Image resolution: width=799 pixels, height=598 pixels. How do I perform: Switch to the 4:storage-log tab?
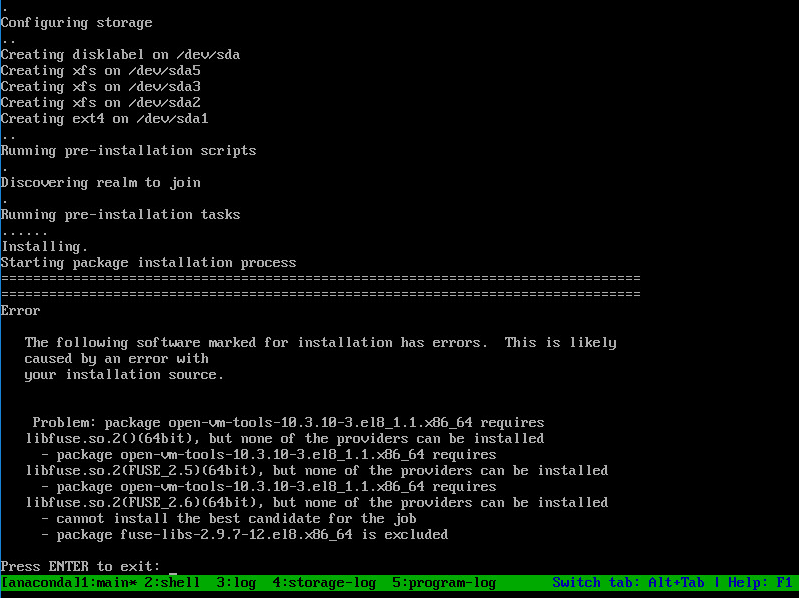(324, 582)
